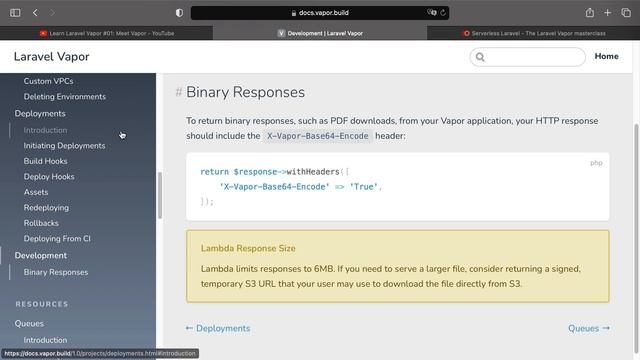Open Introduction under Deployments

[45, 130]
